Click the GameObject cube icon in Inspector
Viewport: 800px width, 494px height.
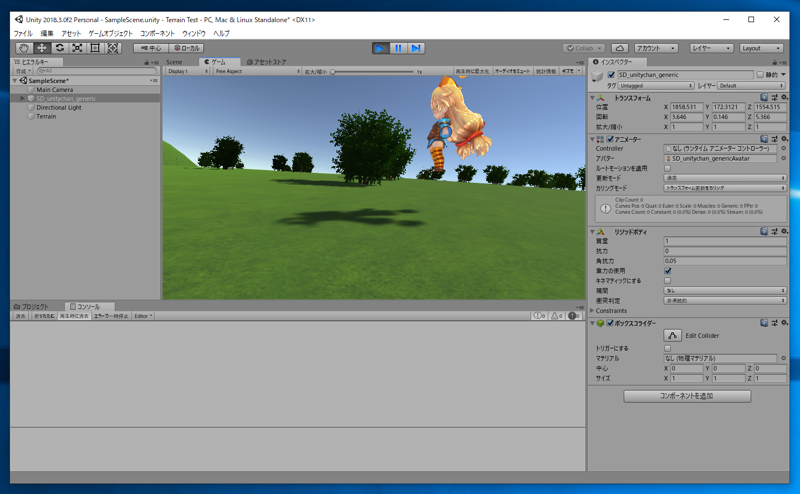(x=597, y=77)
